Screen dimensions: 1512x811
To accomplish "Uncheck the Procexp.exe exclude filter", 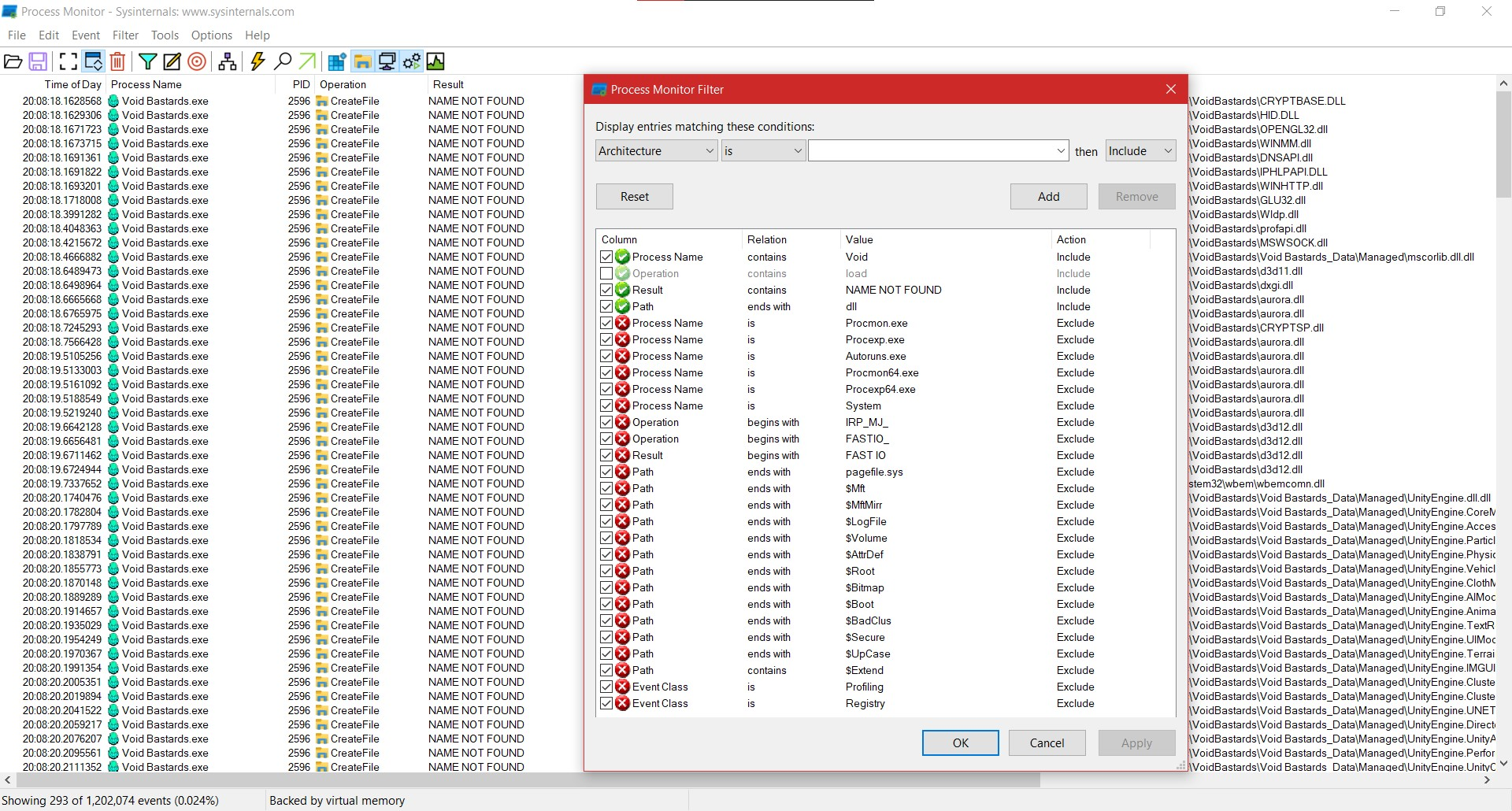I will coord(606,339).
